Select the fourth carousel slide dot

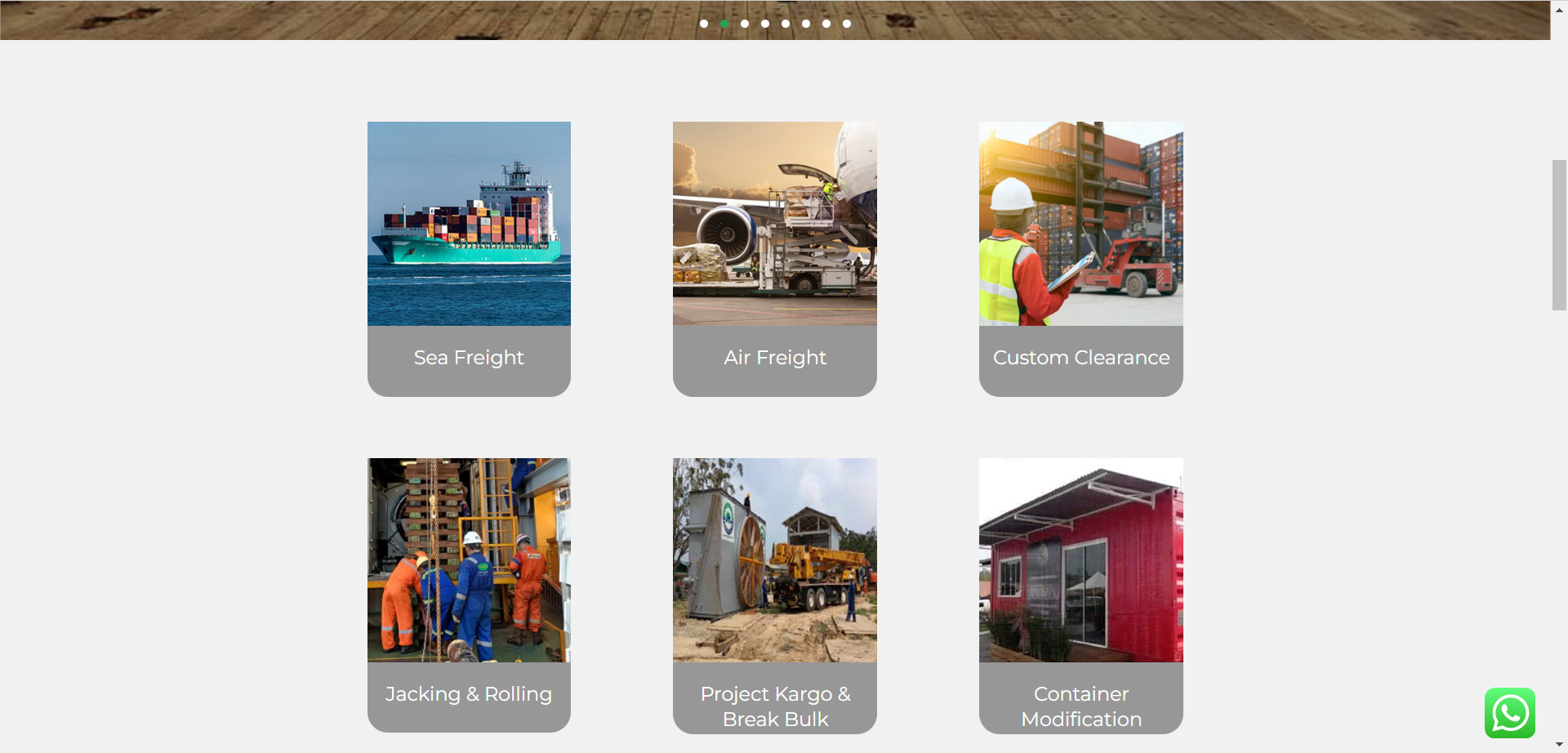click(x=765, y=24)
